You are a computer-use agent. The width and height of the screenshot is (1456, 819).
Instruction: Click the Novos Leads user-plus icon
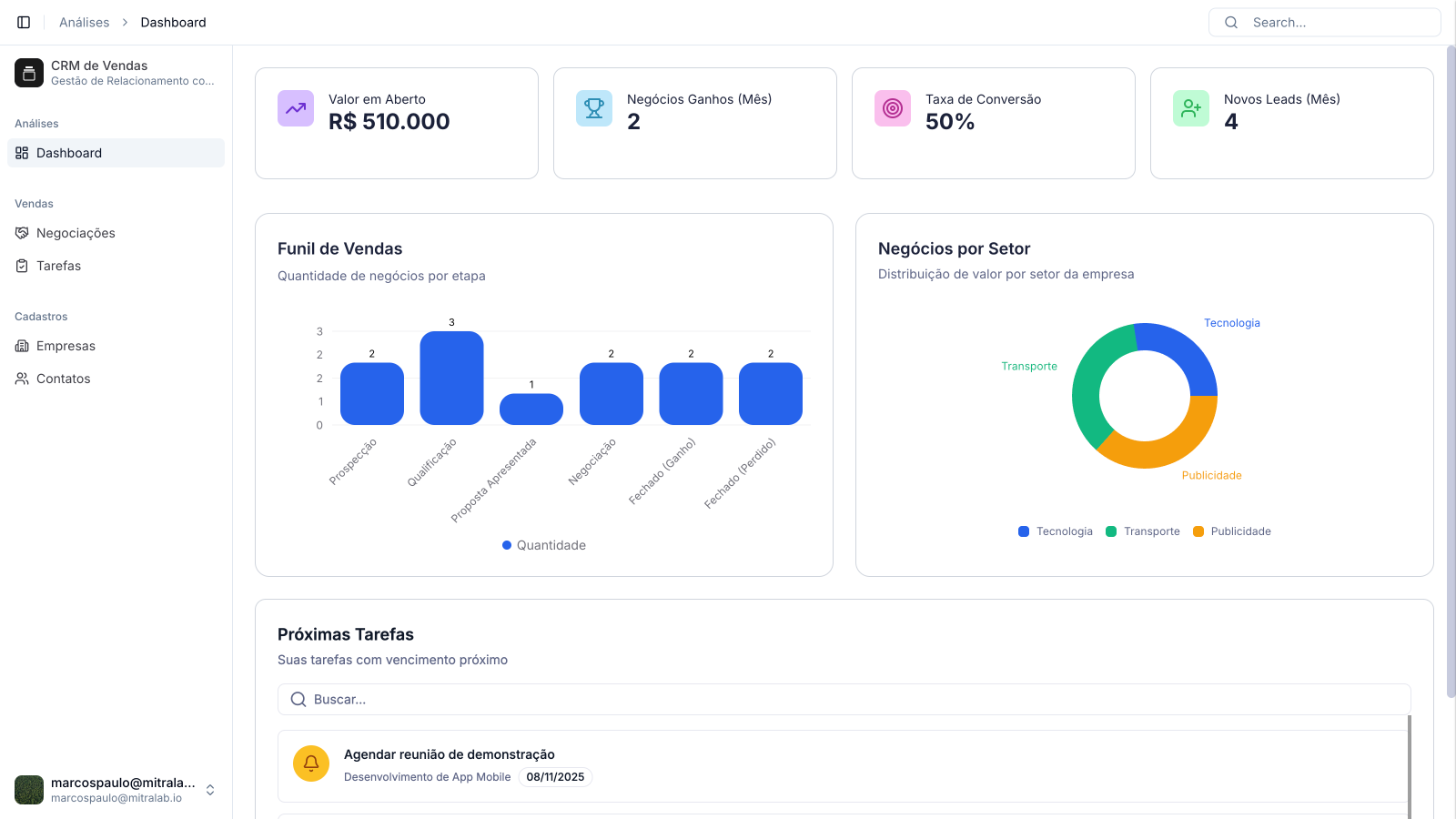click(1191, 108)
